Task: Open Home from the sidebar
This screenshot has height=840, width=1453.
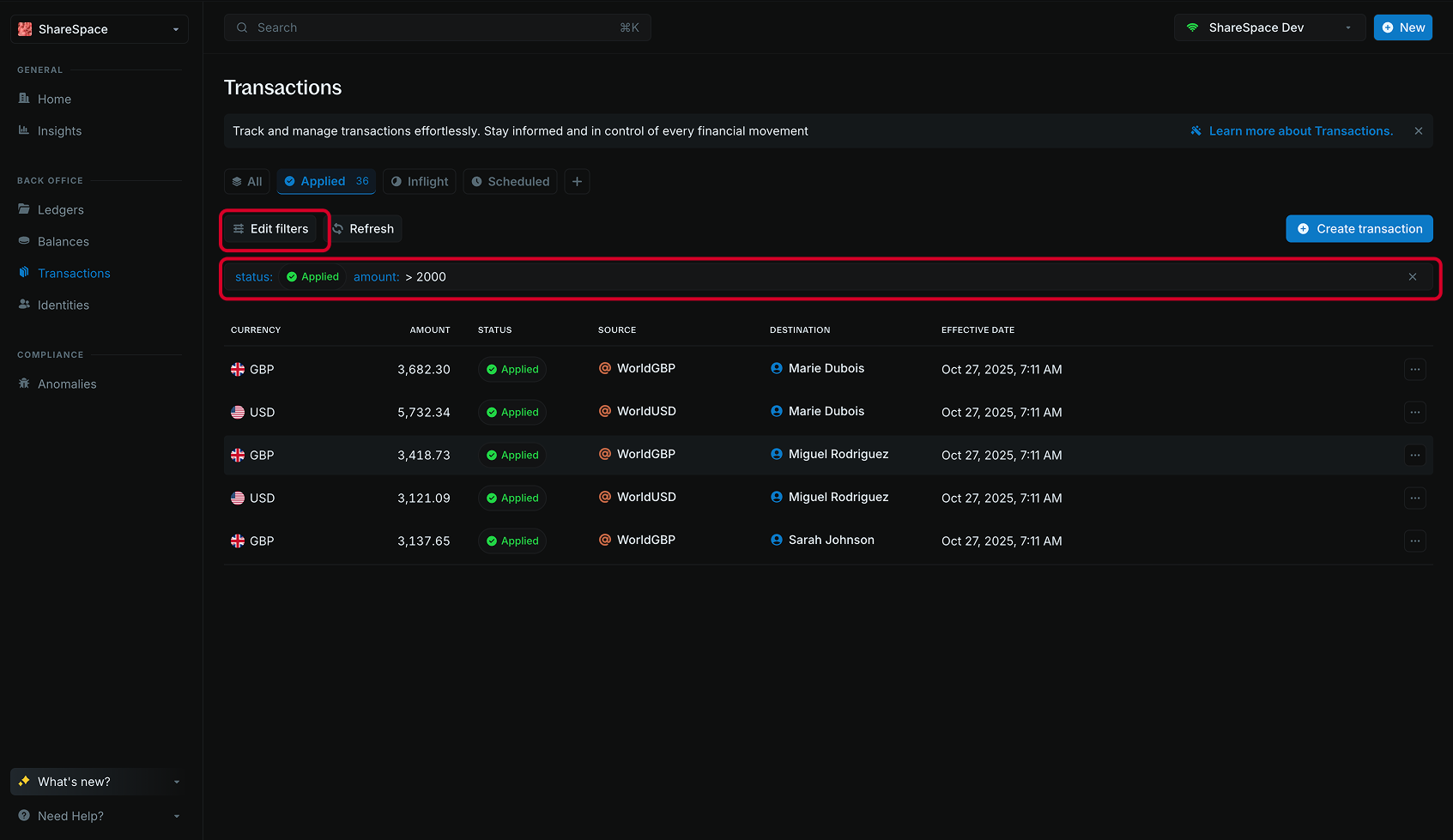Action: (54, 99)
